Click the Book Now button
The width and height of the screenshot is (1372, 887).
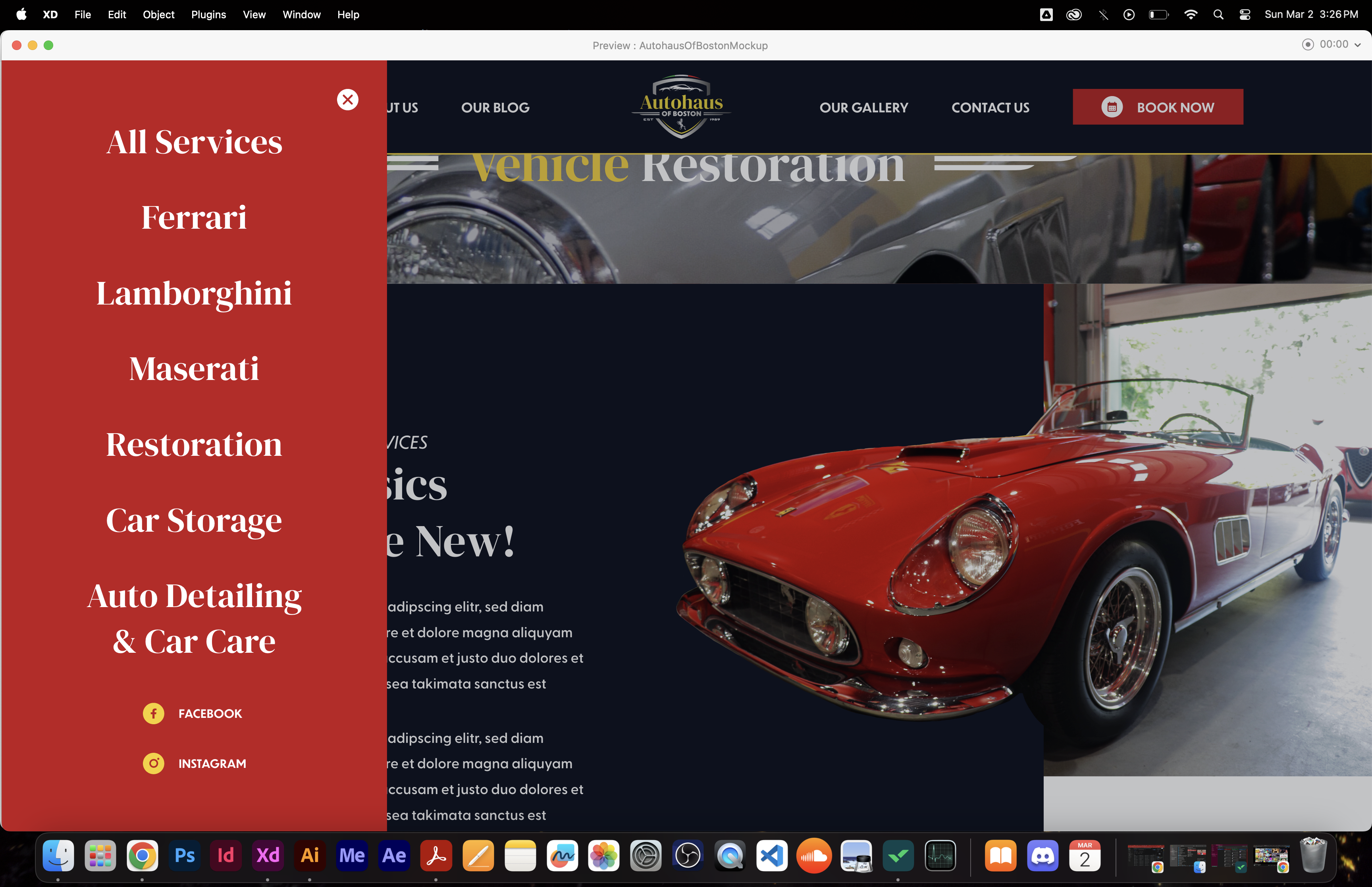[1175, 107]
